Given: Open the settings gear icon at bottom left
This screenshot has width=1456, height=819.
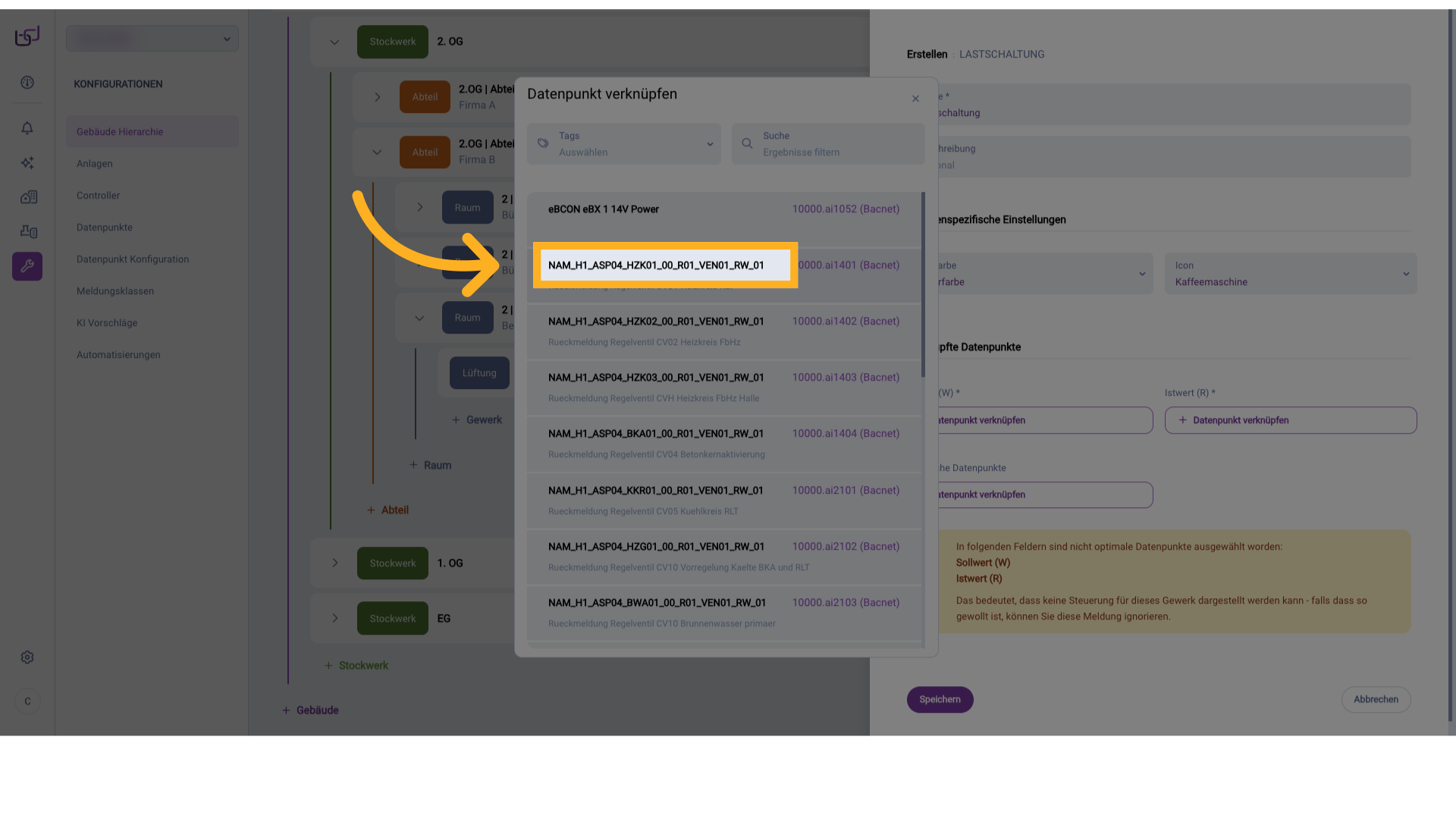Looking at the screenshot, I should (27, 657).
